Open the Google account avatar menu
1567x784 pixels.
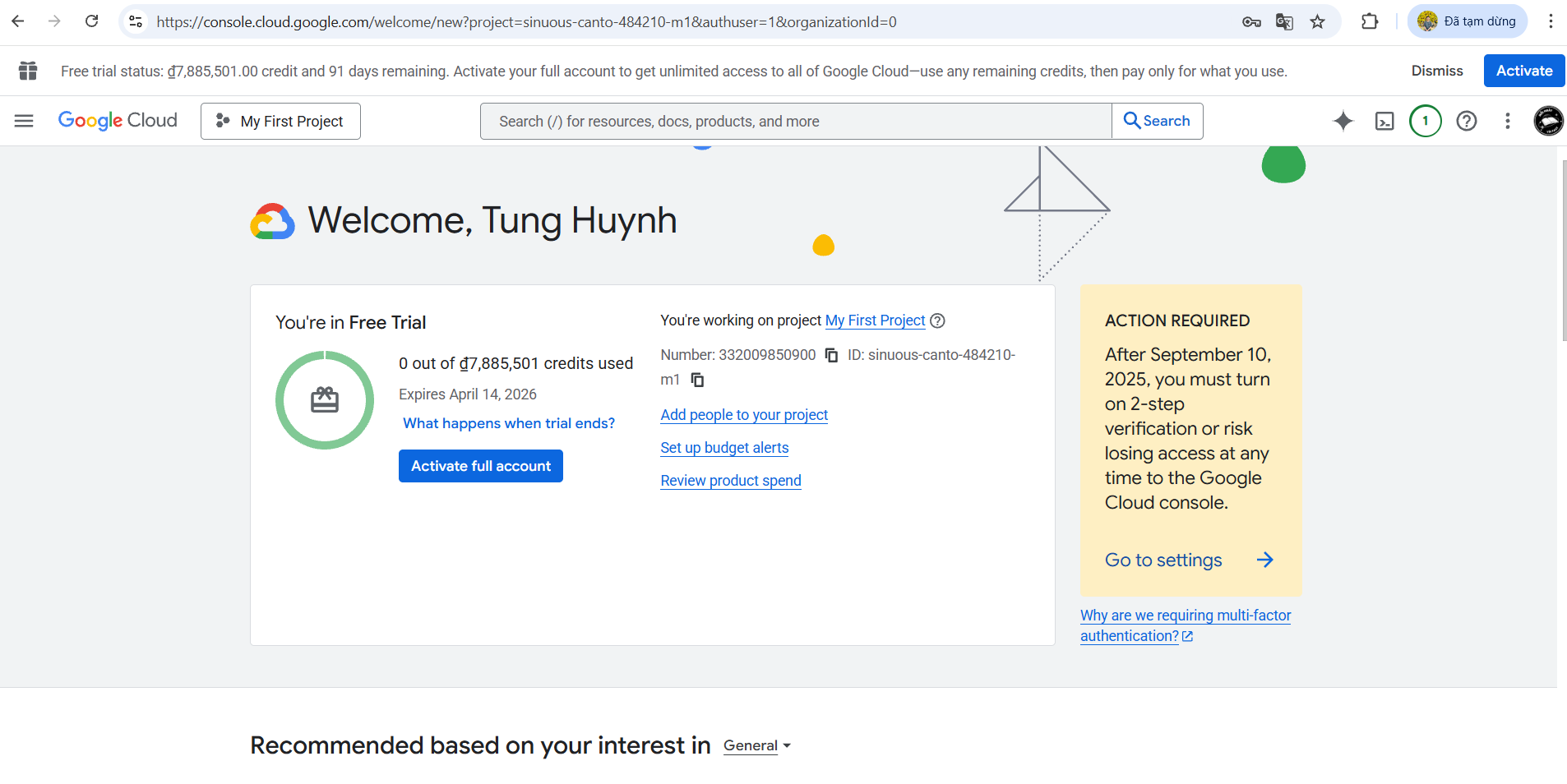click(x=1548, y=121)
